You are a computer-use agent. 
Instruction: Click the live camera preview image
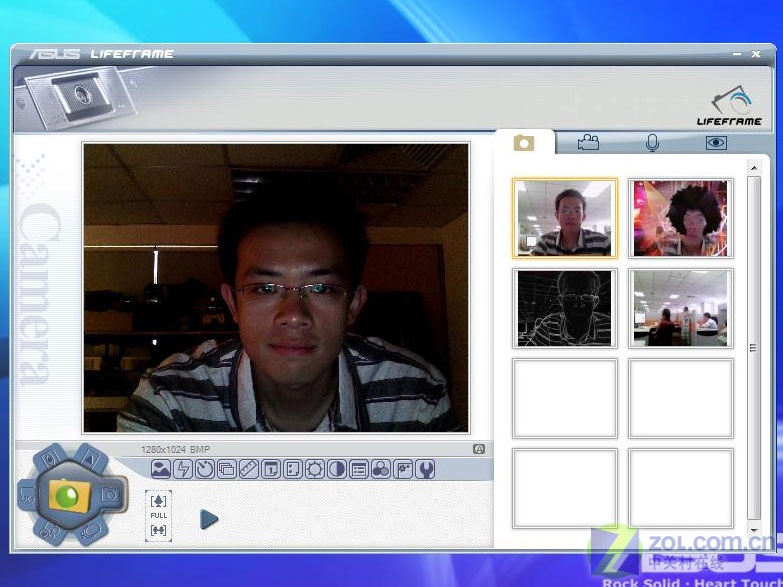[276, 288]
